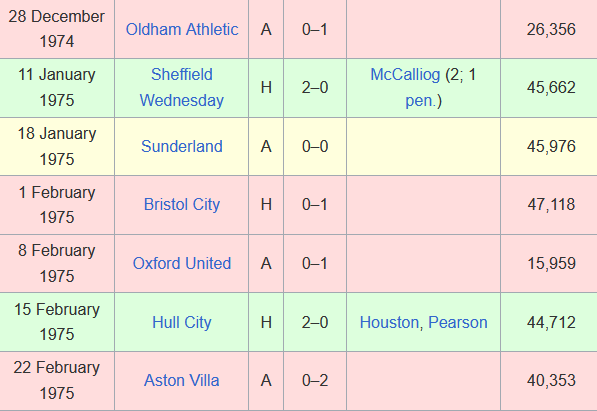
Task: Open the Hull City link
Action: point(182,322)
